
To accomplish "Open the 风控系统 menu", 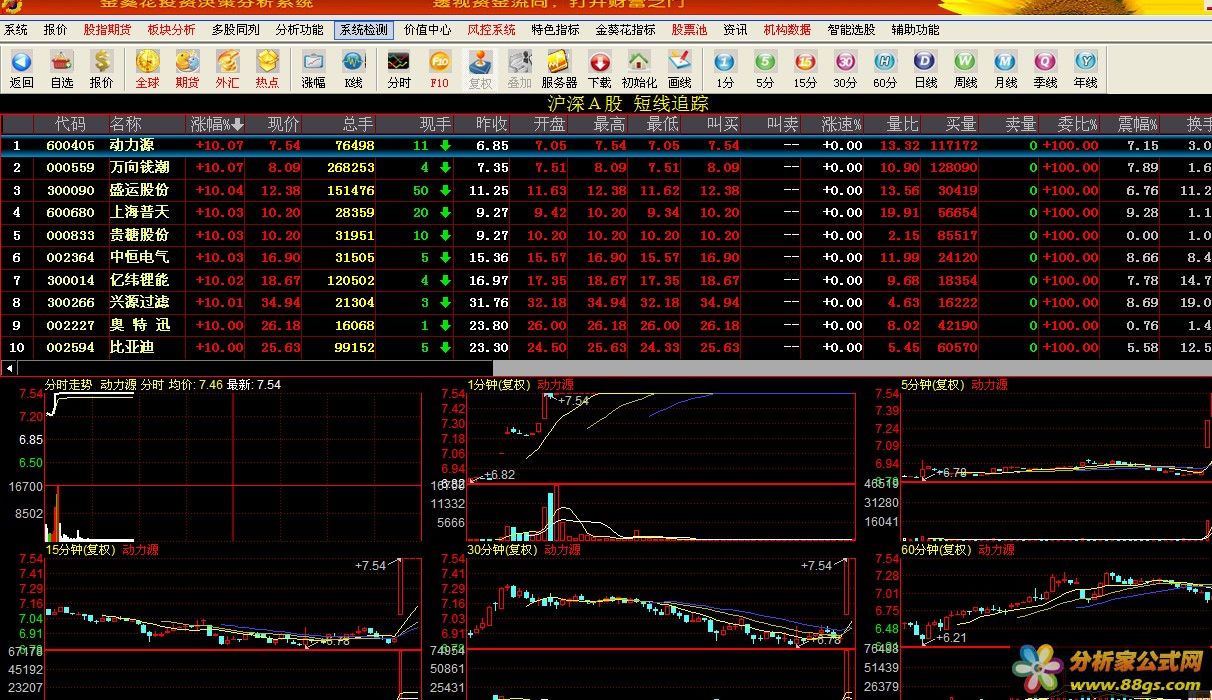I will click(492, 30).
